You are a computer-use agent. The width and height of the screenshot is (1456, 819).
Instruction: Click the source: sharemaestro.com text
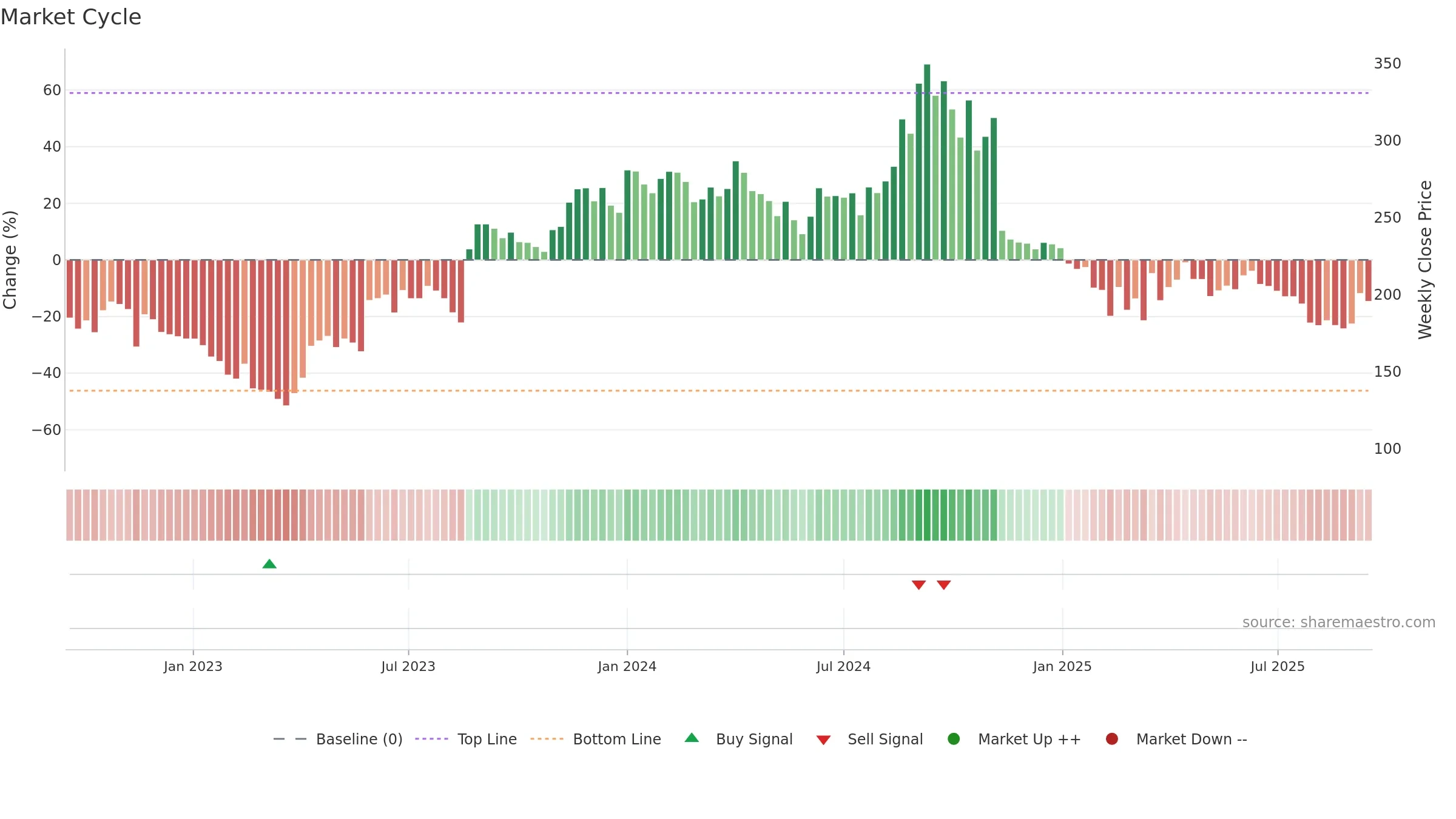pos(1339,622)
